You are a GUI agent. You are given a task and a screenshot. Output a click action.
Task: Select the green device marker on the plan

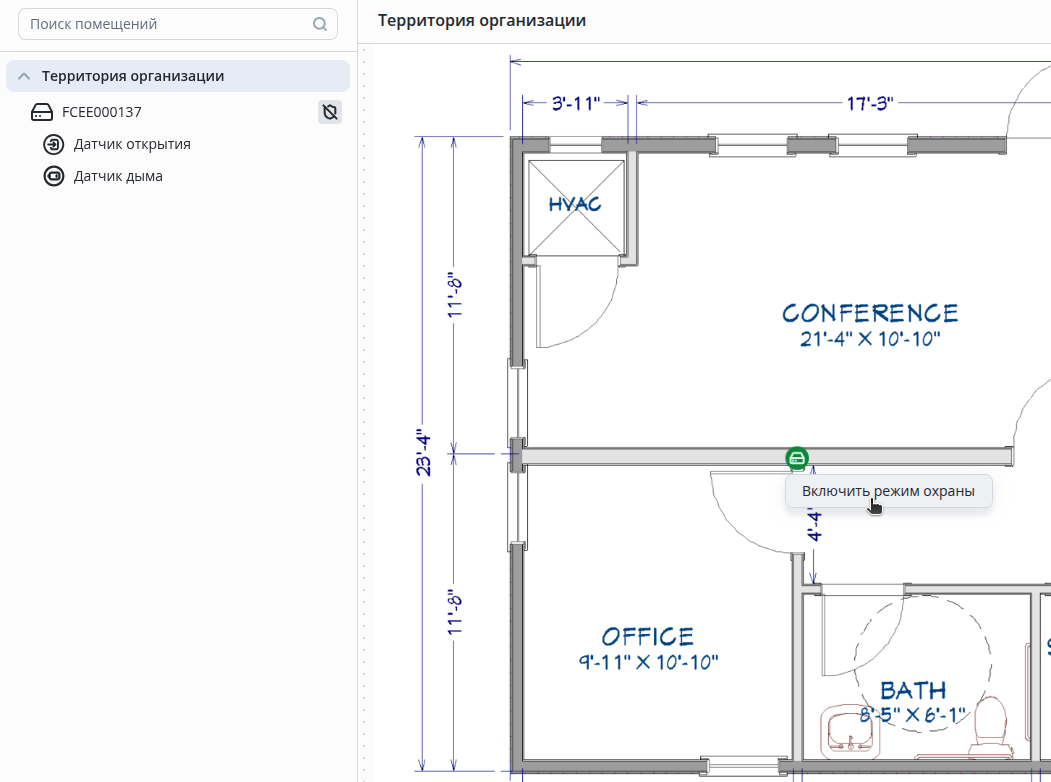pos(796,458)
